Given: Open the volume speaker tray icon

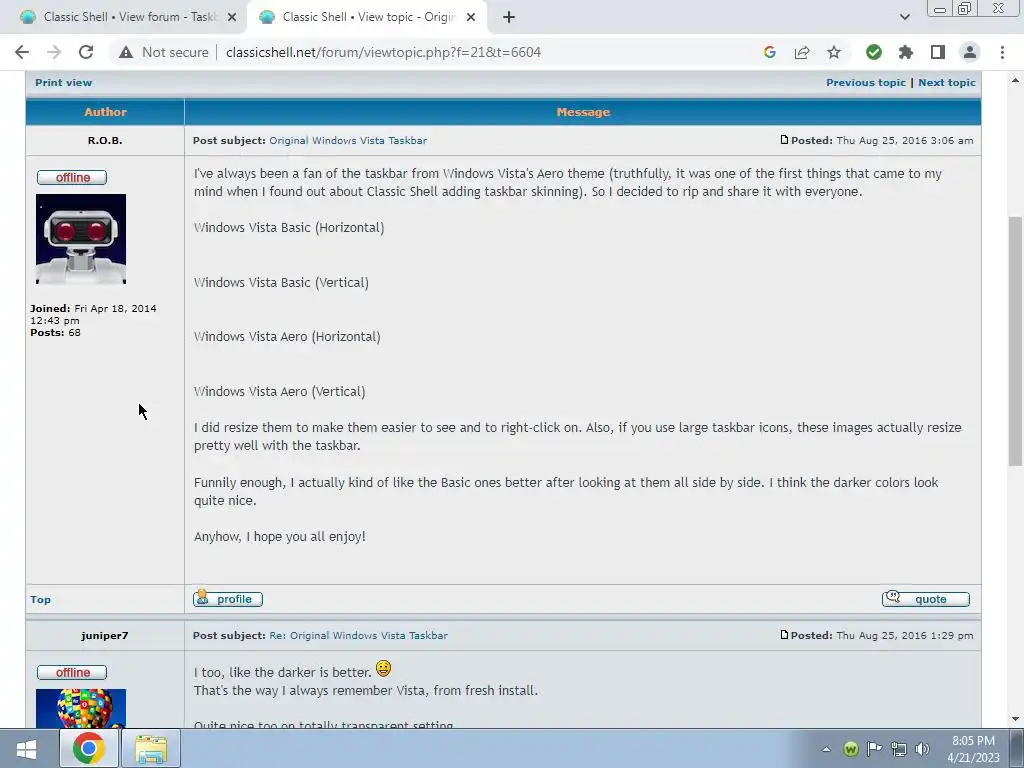Looking at the screenshot, I should coord(922,749).
